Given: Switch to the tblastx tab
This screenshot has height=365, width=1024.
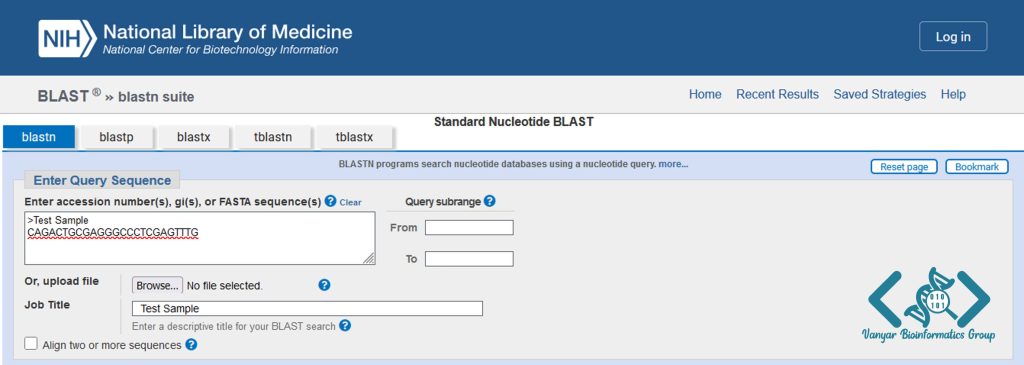Looking at the screenshot, I should (x=354, y=137).
